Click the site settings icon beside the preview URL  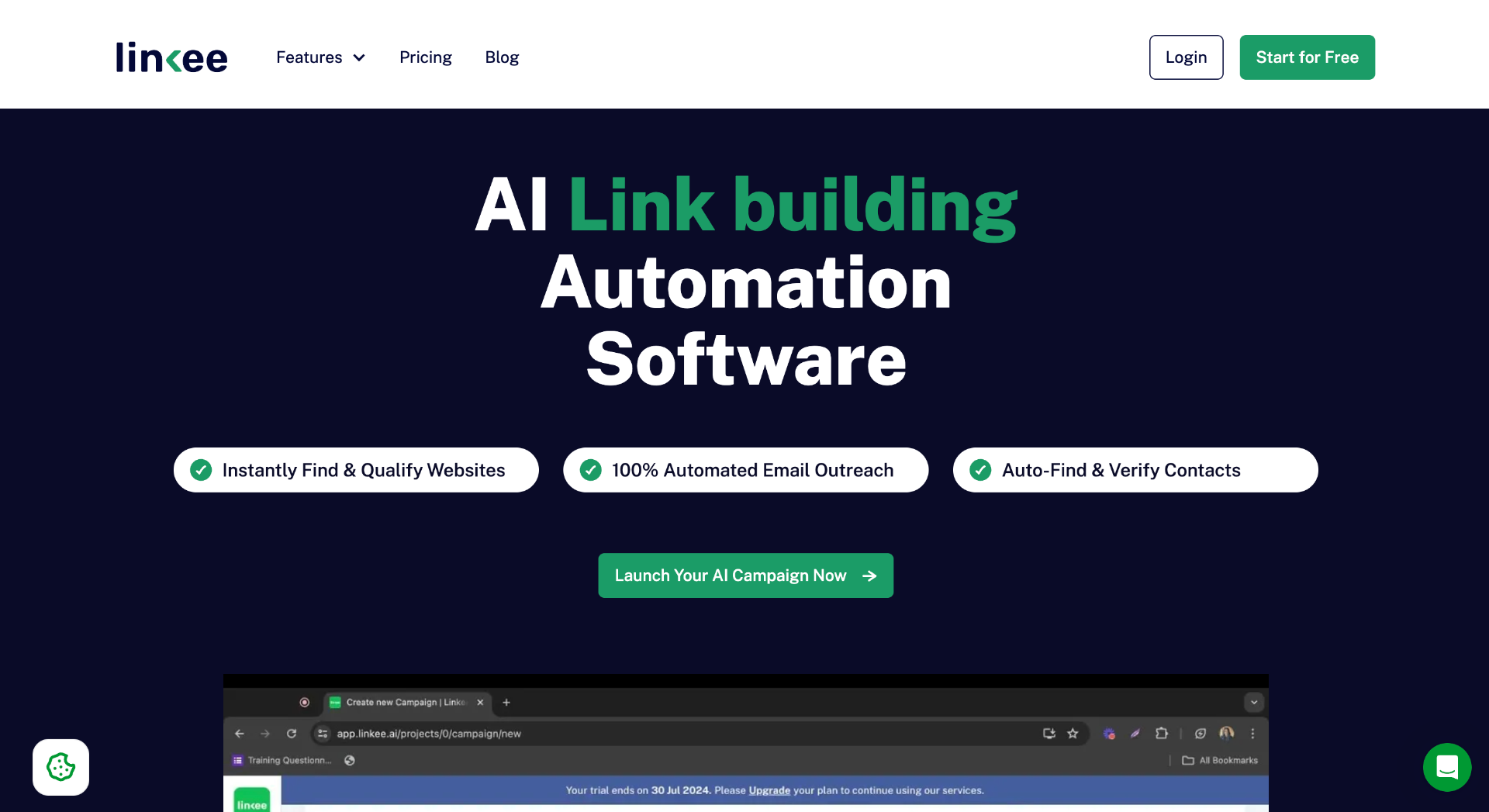pos(323,734)
